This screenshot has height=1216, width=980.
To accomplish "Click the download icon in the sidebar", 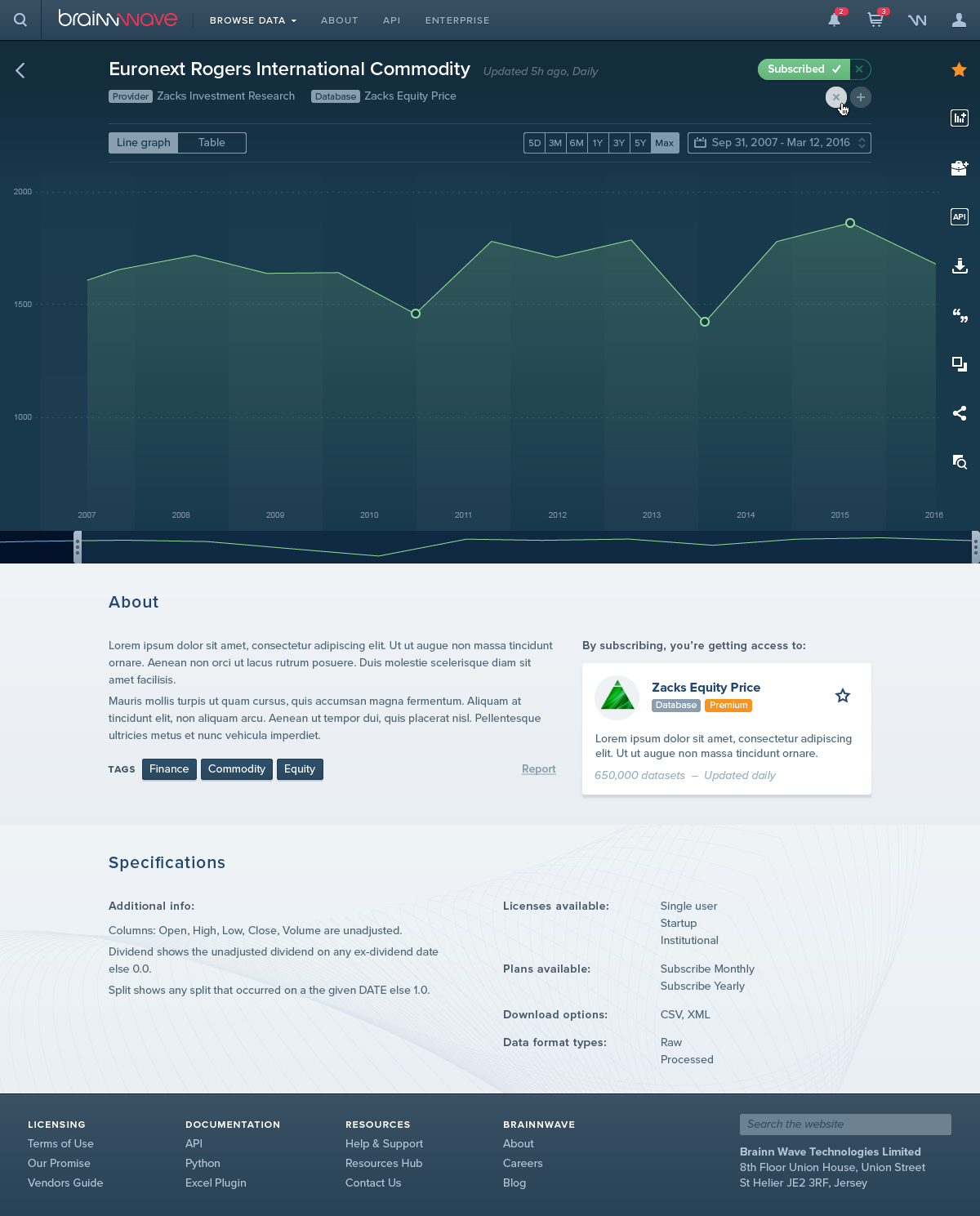I will click(960, 265).
